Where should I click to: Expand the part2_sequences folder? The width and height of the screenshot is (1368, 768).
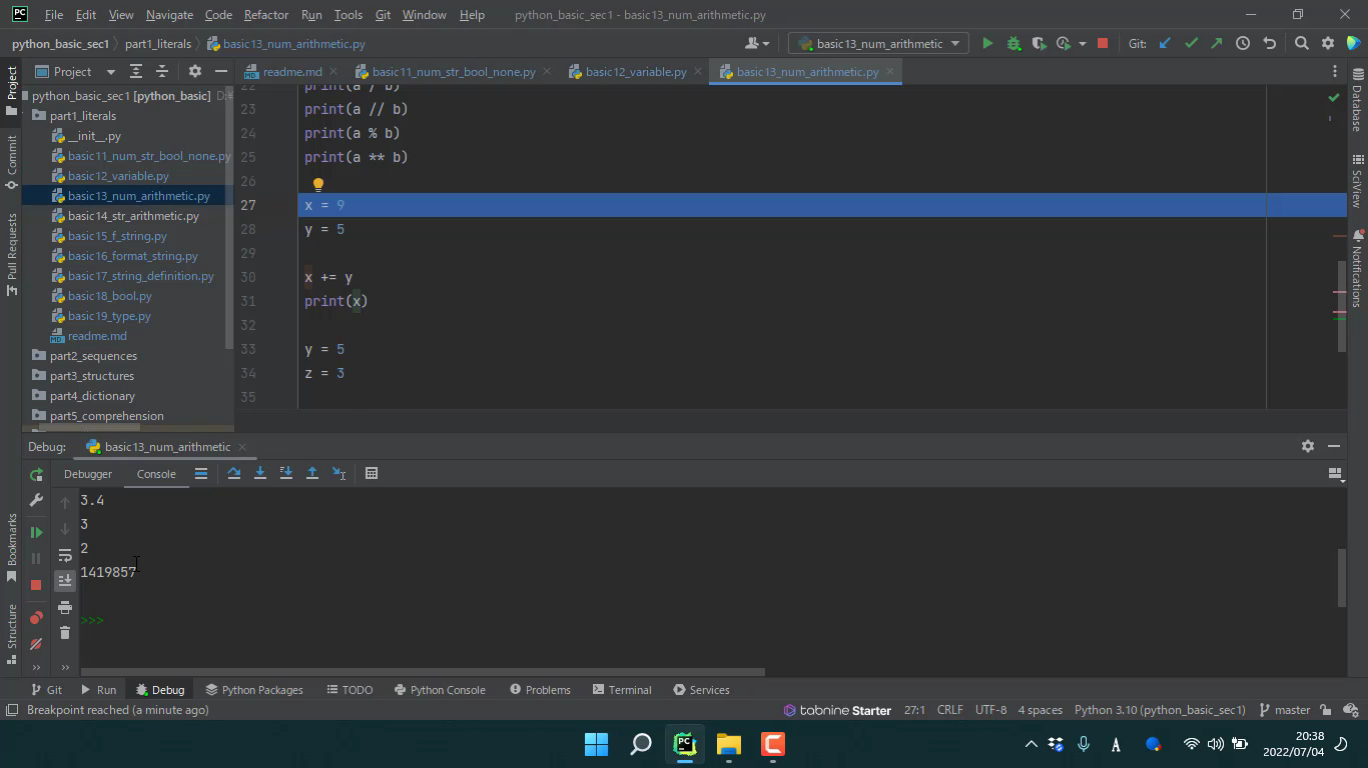click(x=93, y=356)
